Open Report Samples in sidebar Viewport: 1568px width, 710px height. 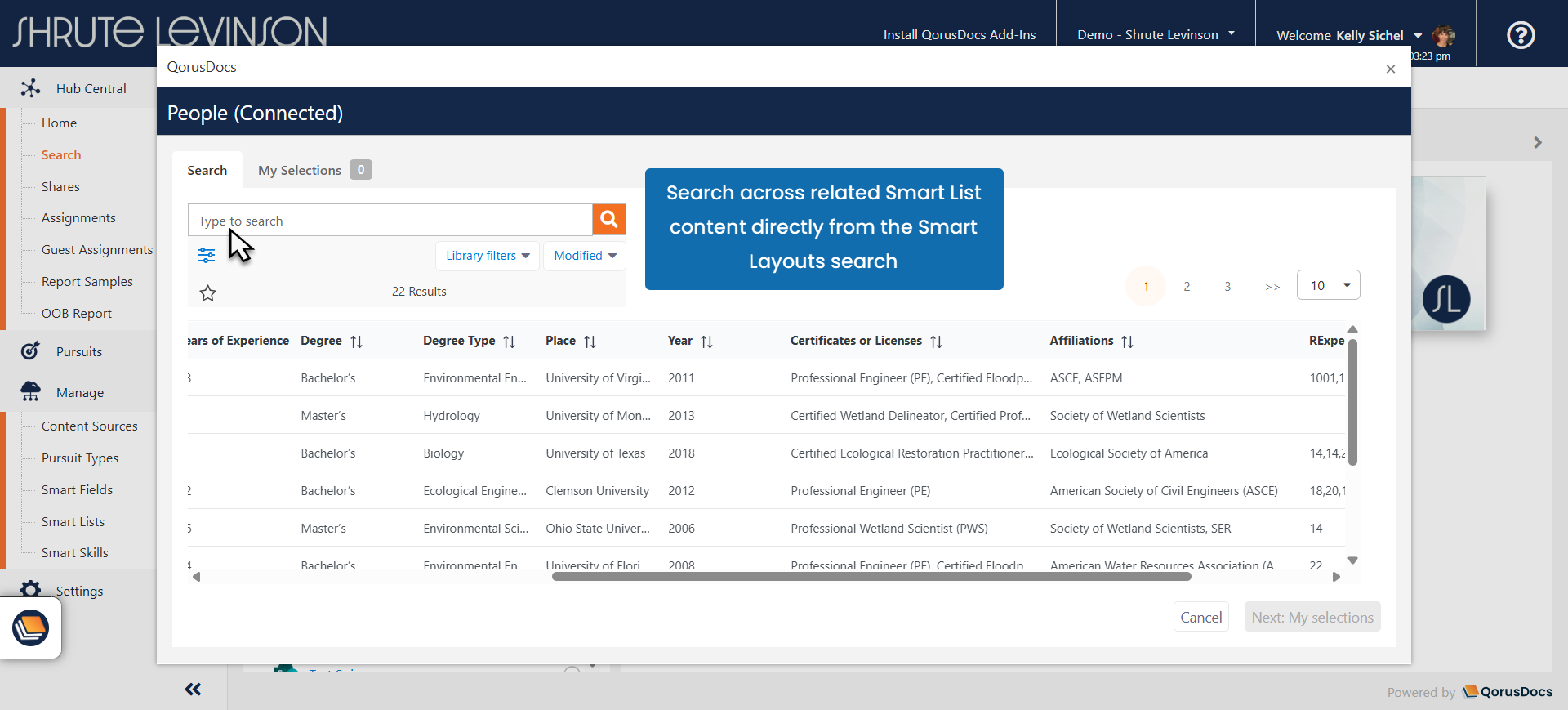coord(87,281)
